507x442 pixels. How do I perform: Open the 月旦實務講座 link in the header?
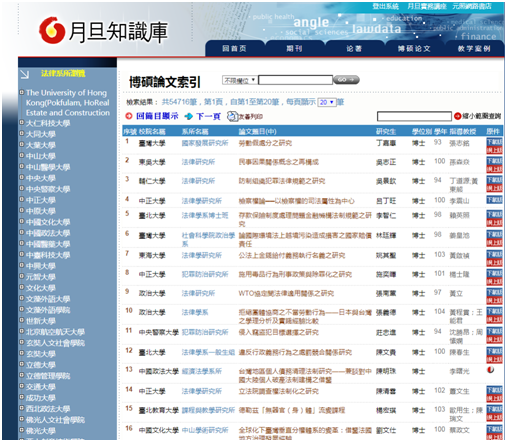coord(427,6)
